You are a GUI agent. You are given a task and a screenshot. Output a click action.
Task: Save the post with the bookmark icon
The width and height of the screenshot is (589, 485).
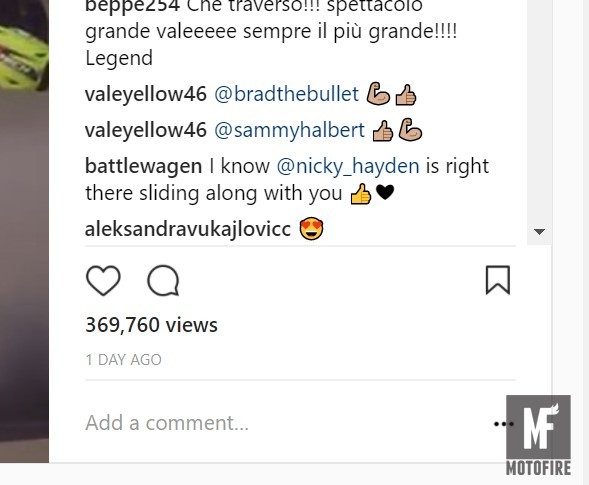[498, 280]
